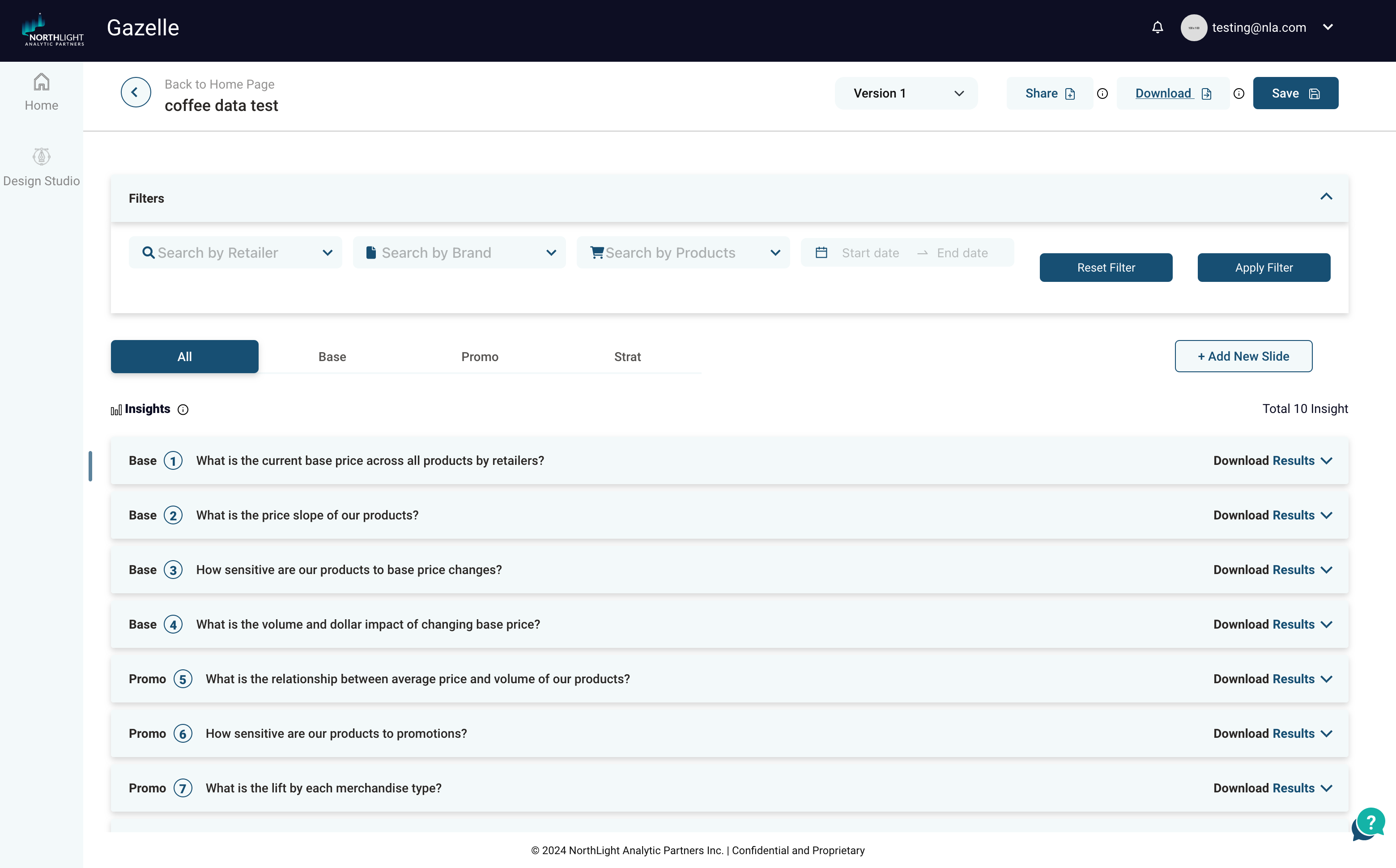Expand the promotions sensitivity insight chevron
Image resolution: width=1396 pixels, height=868 pixels.
pyautogui.click(x=1326, y=734)
